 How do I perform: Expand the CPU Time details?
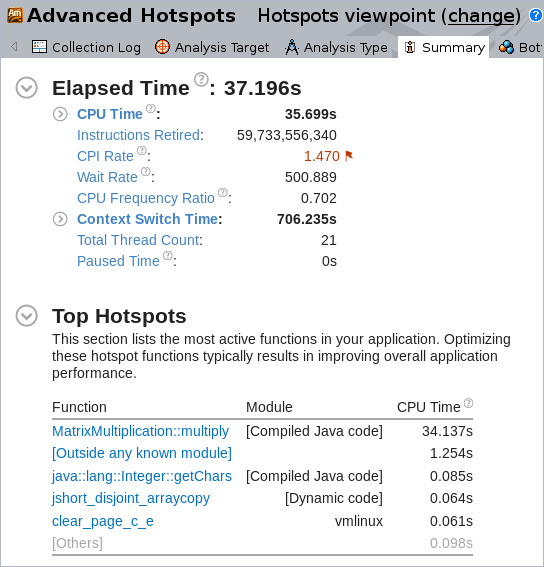[60, 114]
